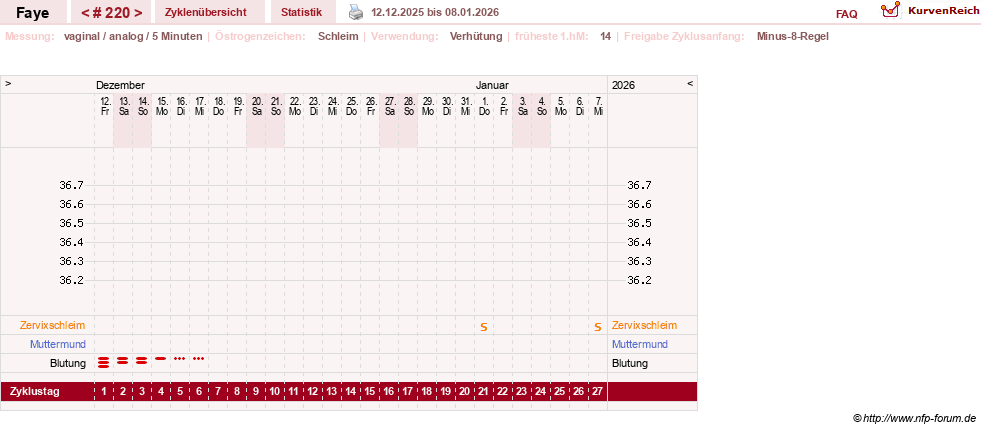Screen dimensions: 981x430
Task: Click the 2026 year label
Action: tap(623, 85)
